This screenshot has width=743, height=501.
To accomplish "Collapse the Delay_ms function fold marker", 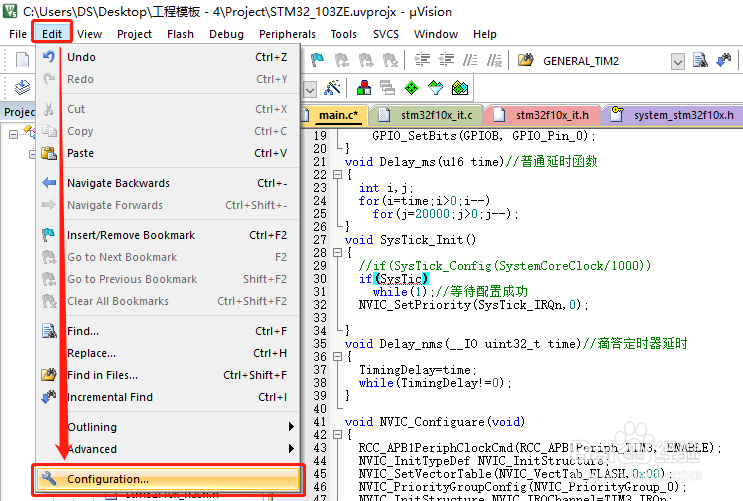I will coord(337,174).
